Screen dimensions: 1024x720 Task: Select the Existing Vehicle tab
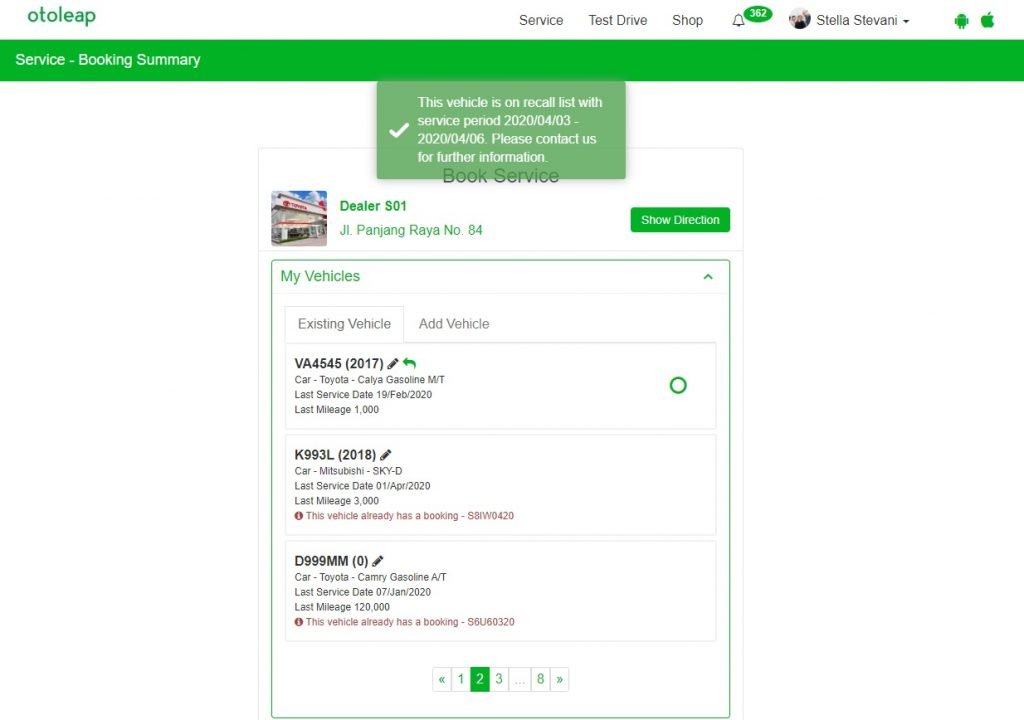pyautogui.click(x=344, y=324)
